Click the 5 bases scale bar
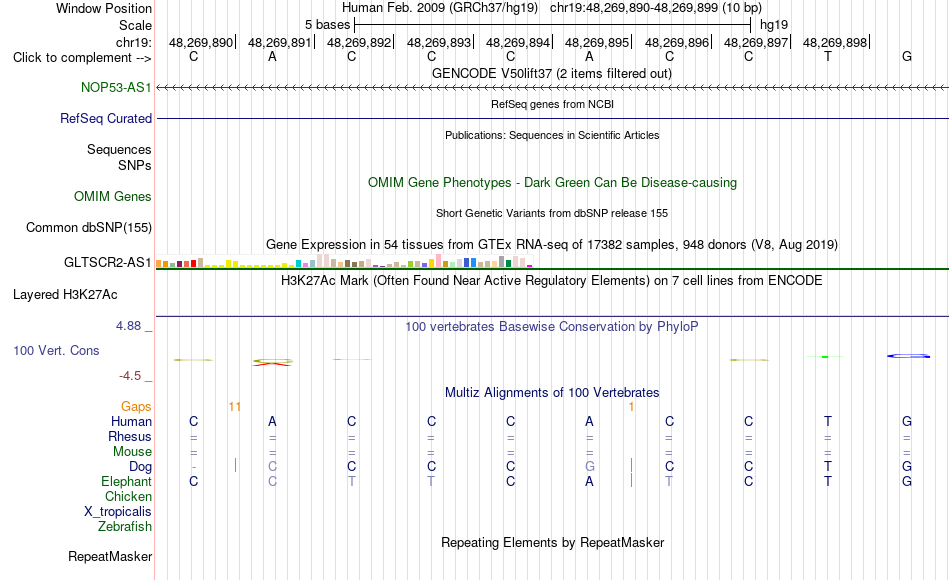This screenshot has height=580, width=950. click(552, 25)
